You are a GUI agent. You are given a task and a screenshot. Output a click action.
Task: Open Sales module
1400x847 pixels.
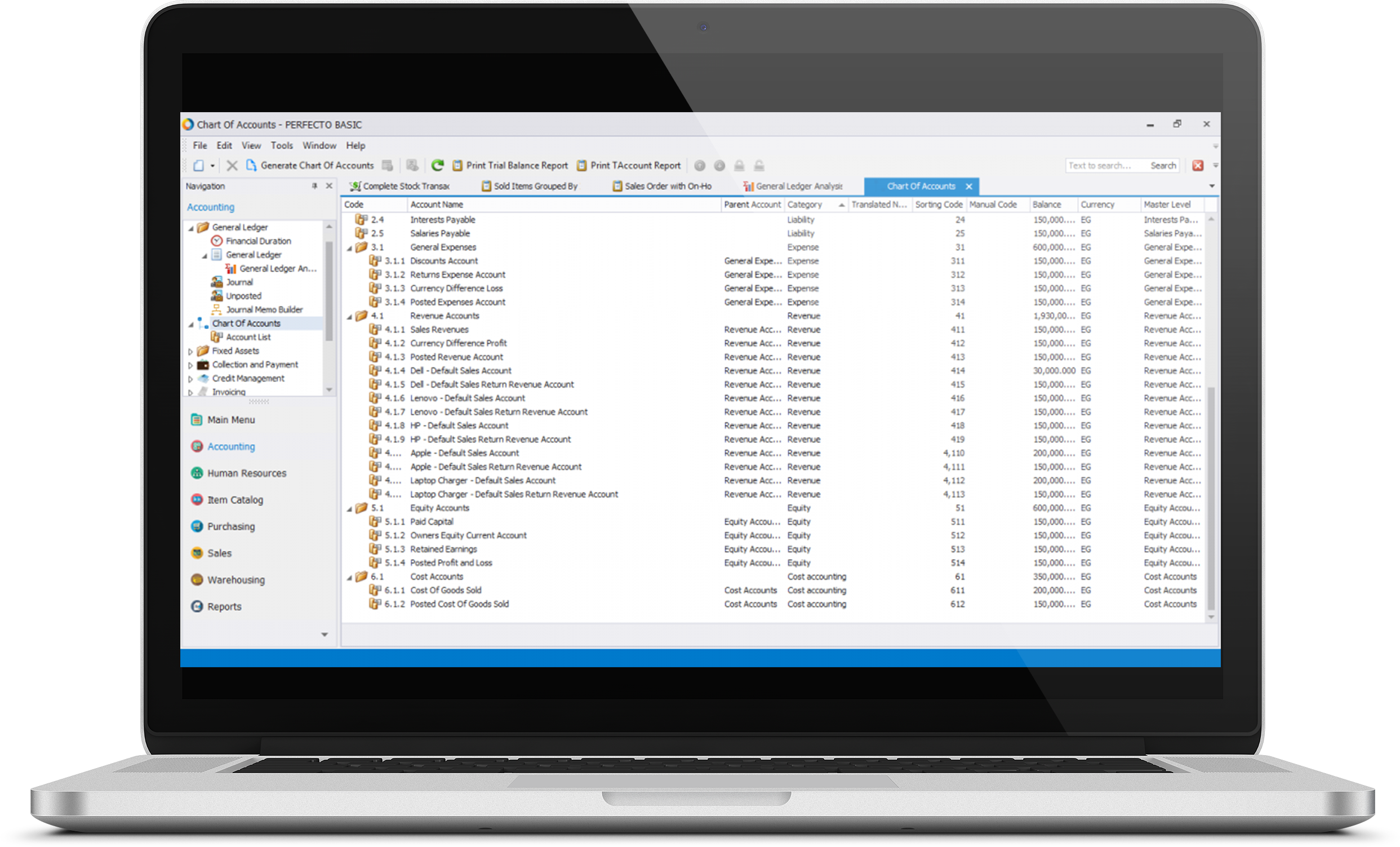[x=219, y=553]
